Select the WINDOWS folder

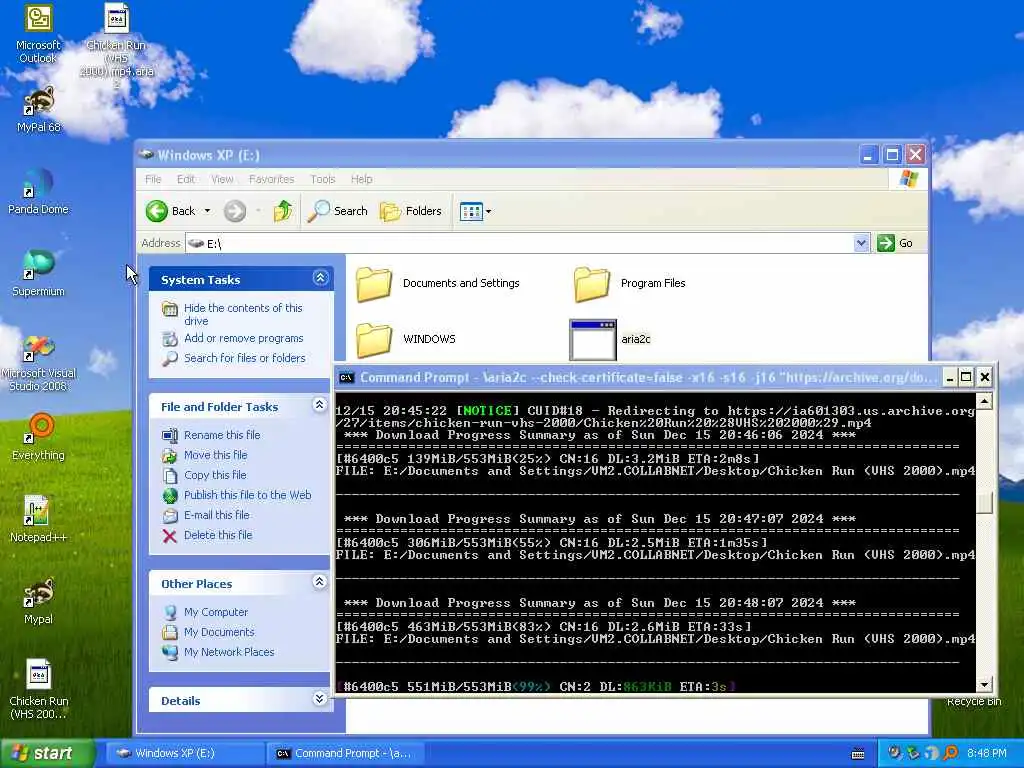pyautogui.click(x=406, y=339)
